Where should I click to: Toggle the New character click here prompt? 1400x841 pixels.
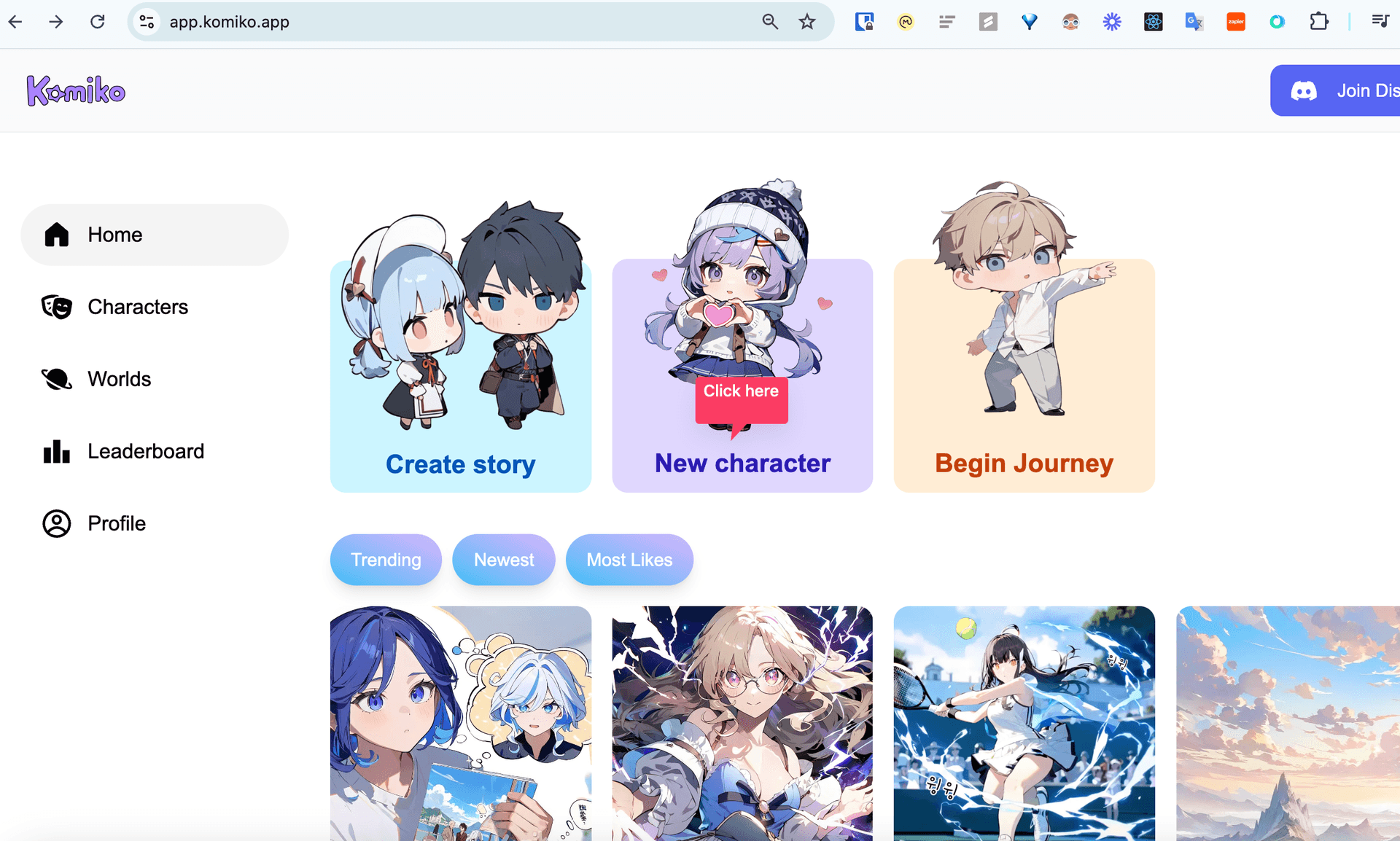pyautogui.click(x=741, y=391)
